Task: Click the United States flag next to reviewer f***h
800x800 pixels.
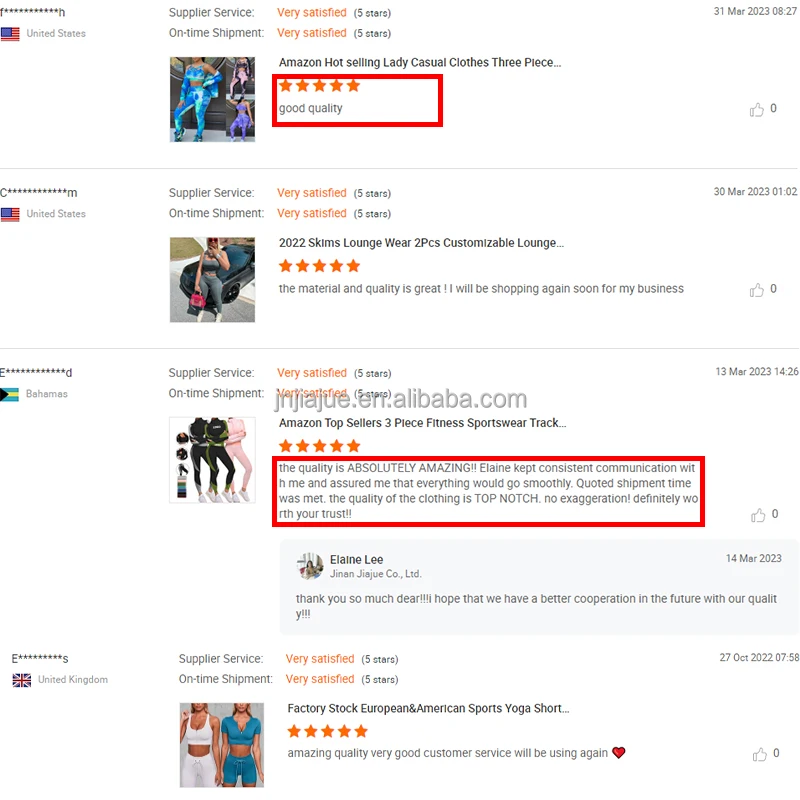Action: coord(10,34)
